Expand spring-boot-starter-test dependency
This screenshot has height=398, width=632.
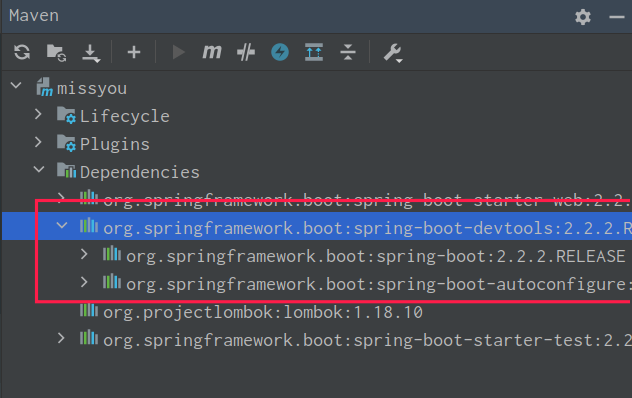61,338
